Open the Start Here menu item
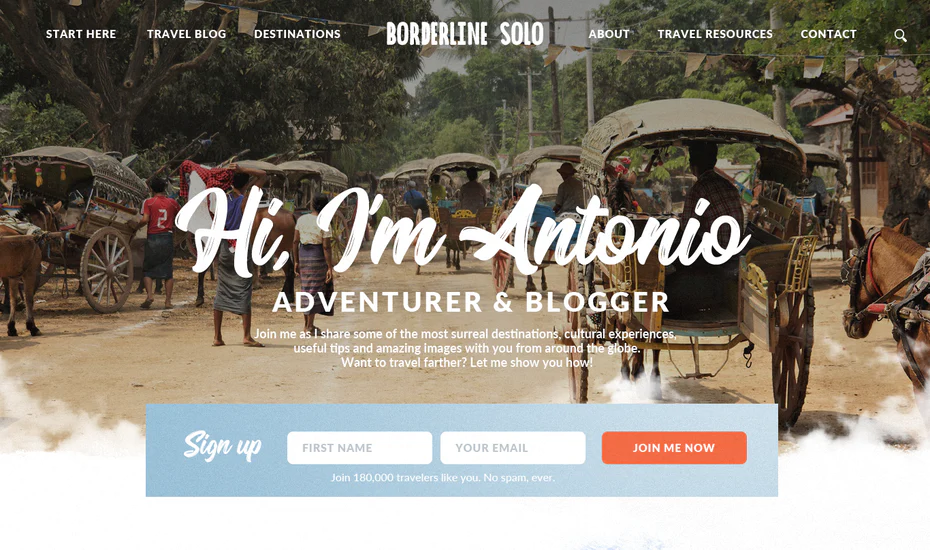 tap(81, 34)
